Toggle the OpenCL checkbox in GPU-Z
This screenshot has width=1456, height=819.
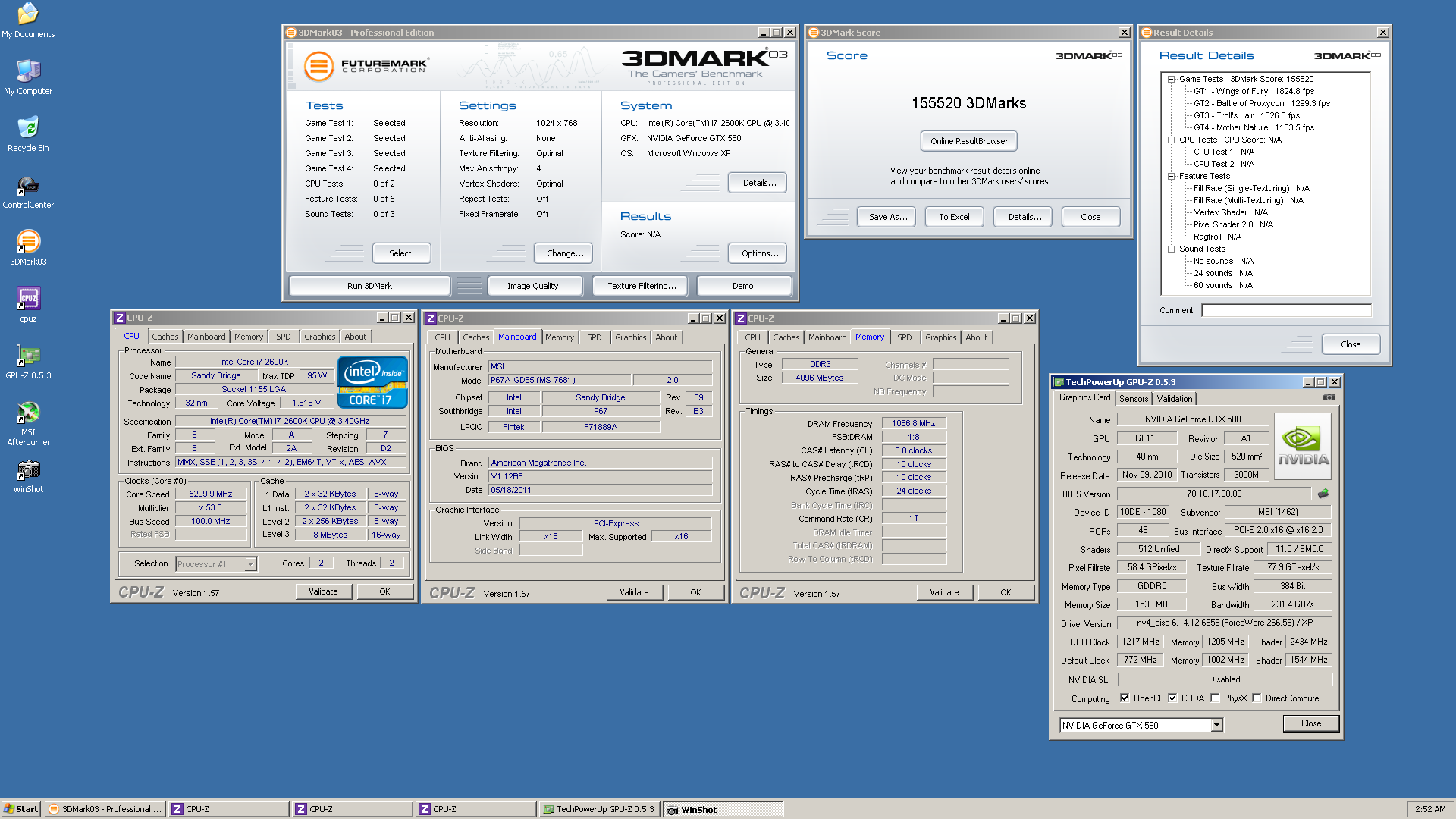tap(1125, 698)
